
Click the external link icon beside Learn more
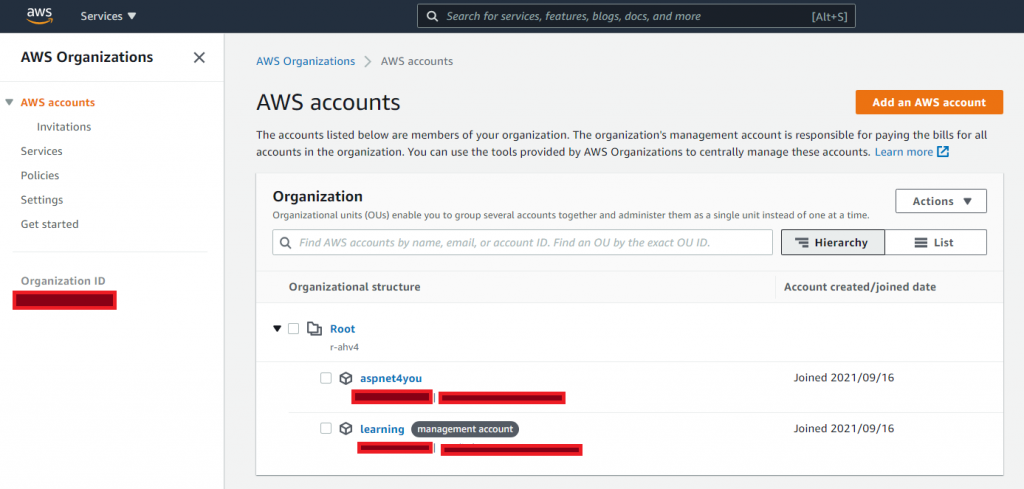942,151
